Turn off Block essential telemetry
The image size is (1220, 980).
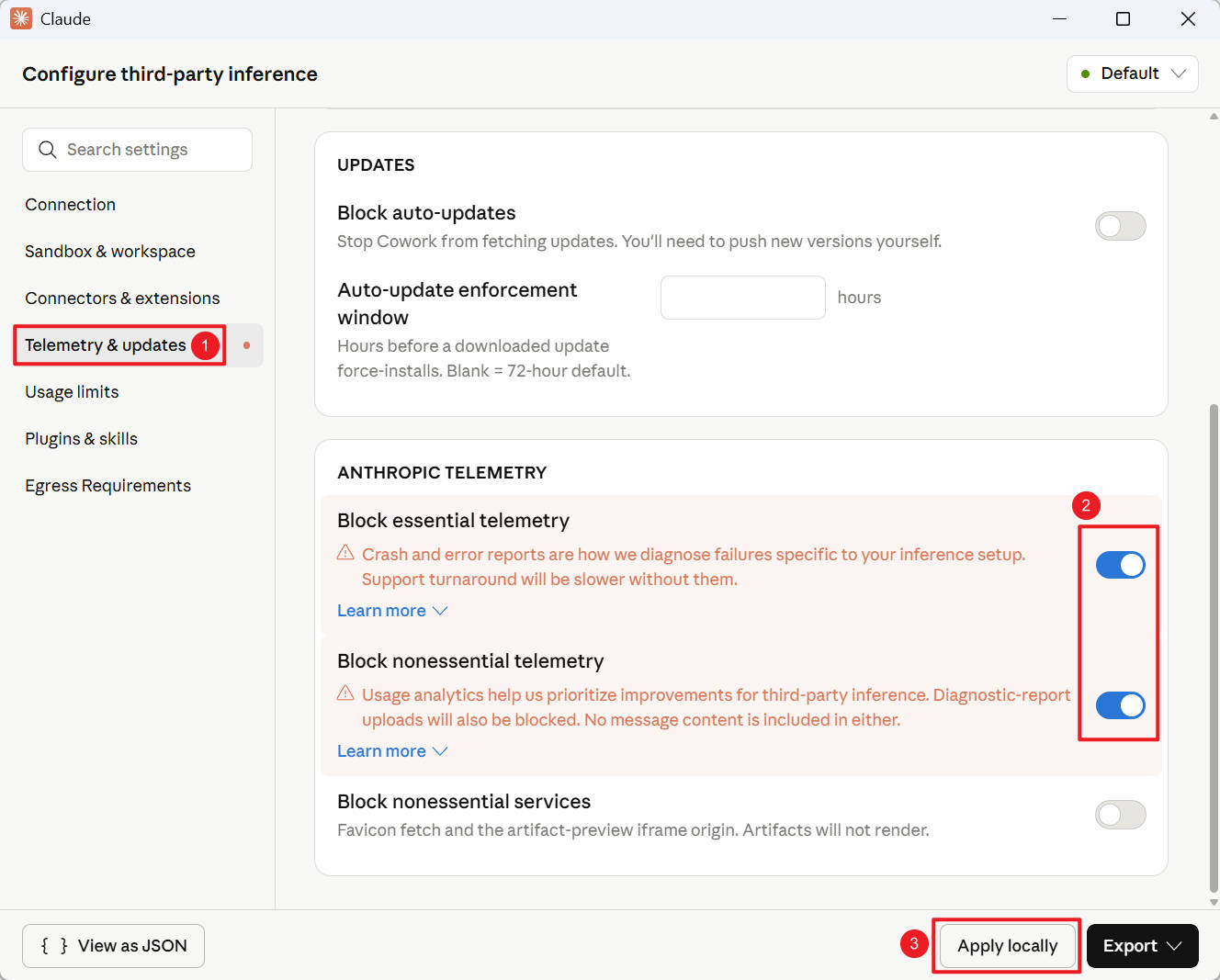coord(1120,565)
